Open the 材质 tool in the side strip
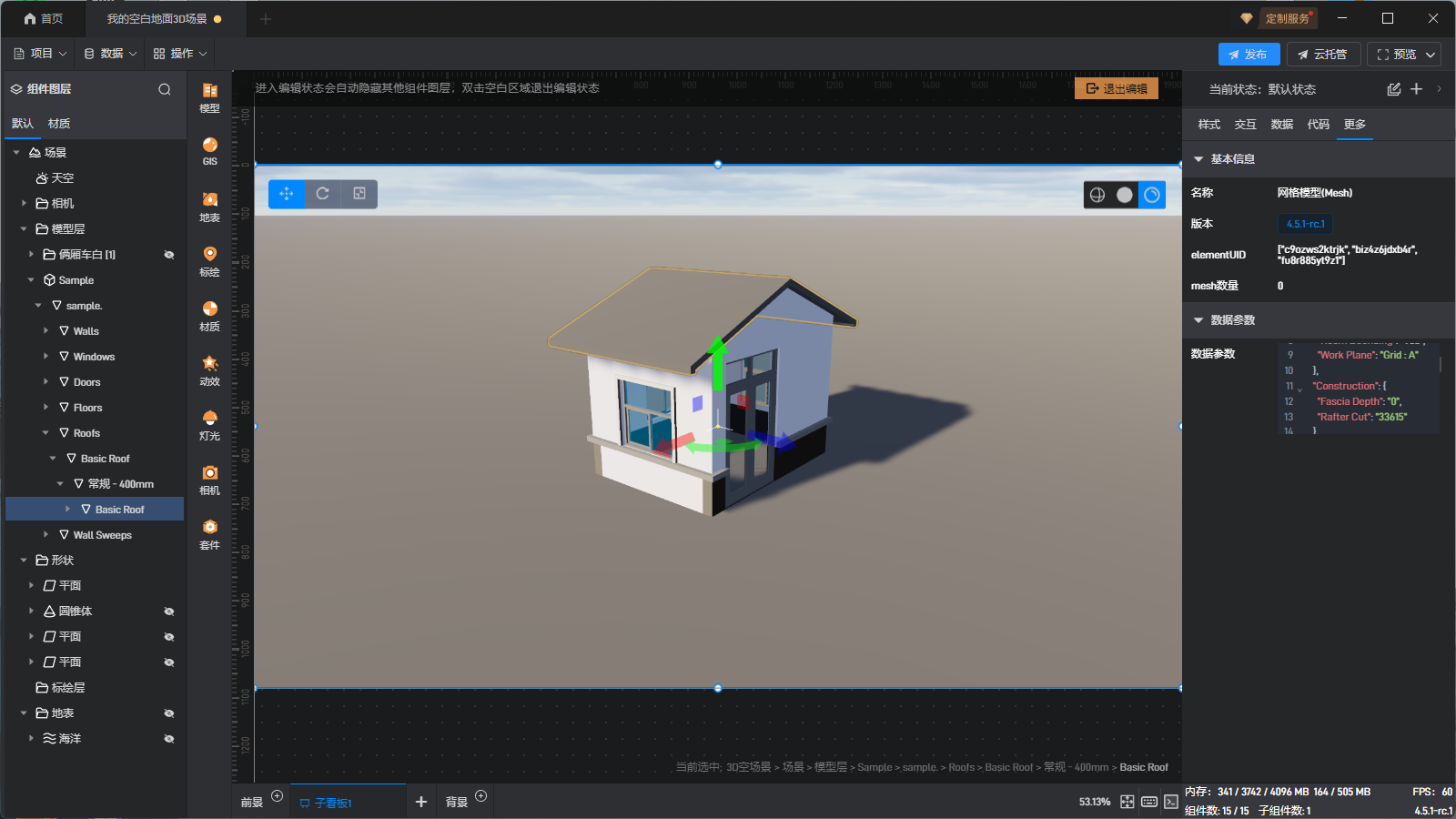 coord(209,315)
